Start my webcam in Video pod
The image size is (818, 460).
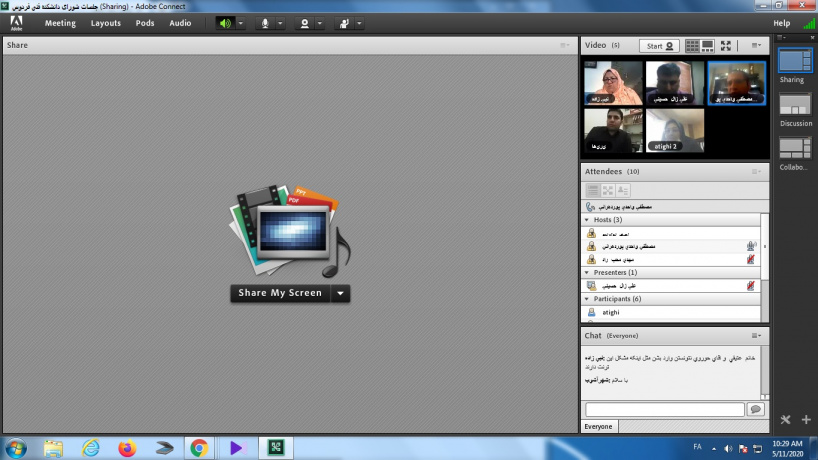(x=659, y=46)
